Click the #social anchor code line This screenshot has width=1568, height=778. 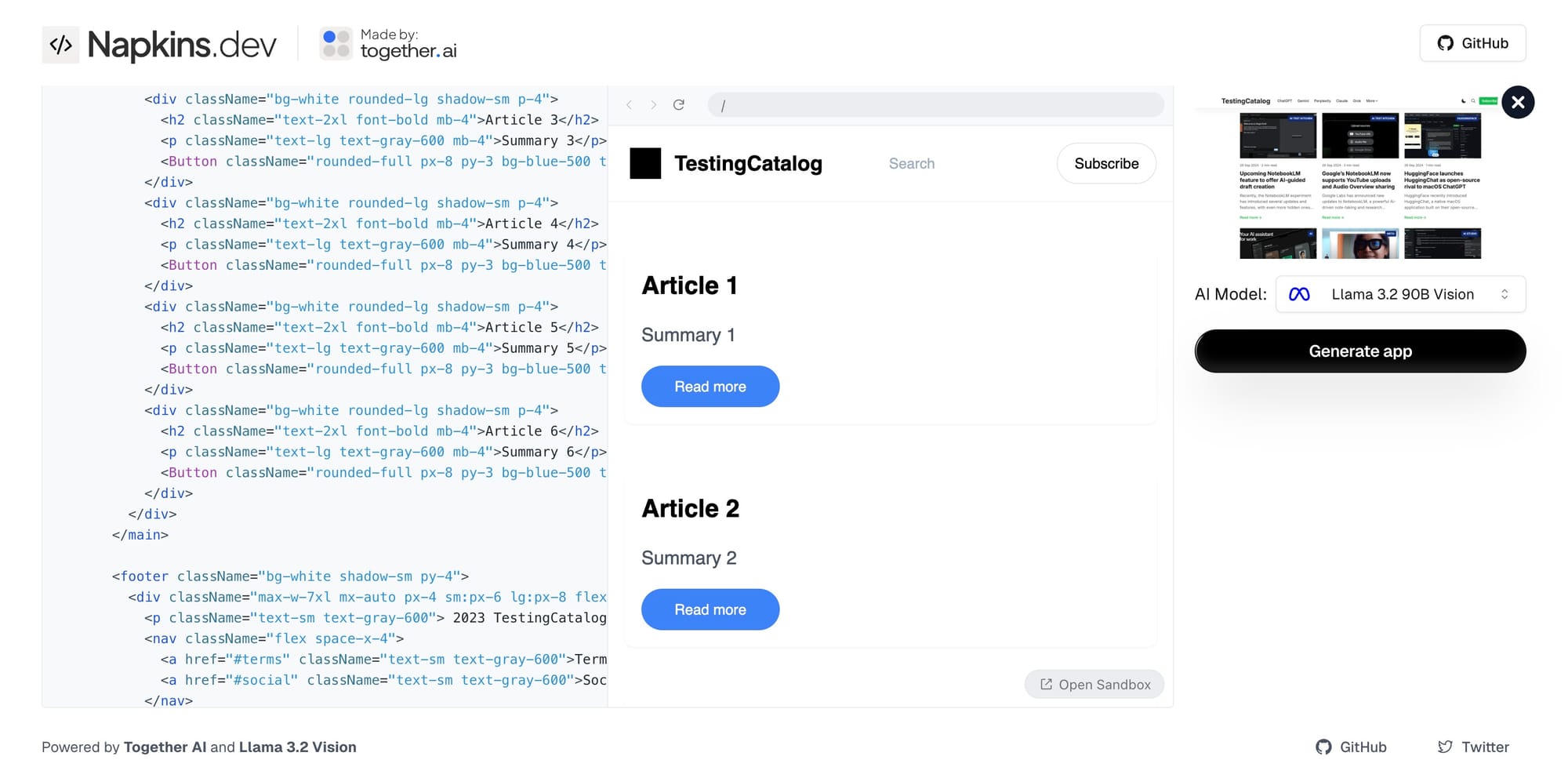383,680
